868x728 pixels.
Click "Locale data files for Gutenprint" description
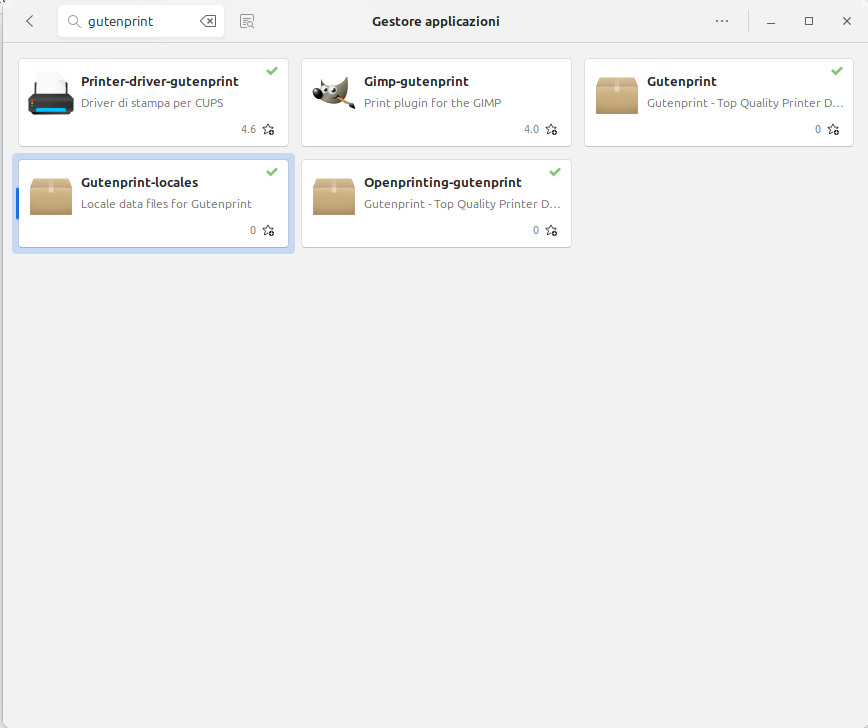[166, 204]
